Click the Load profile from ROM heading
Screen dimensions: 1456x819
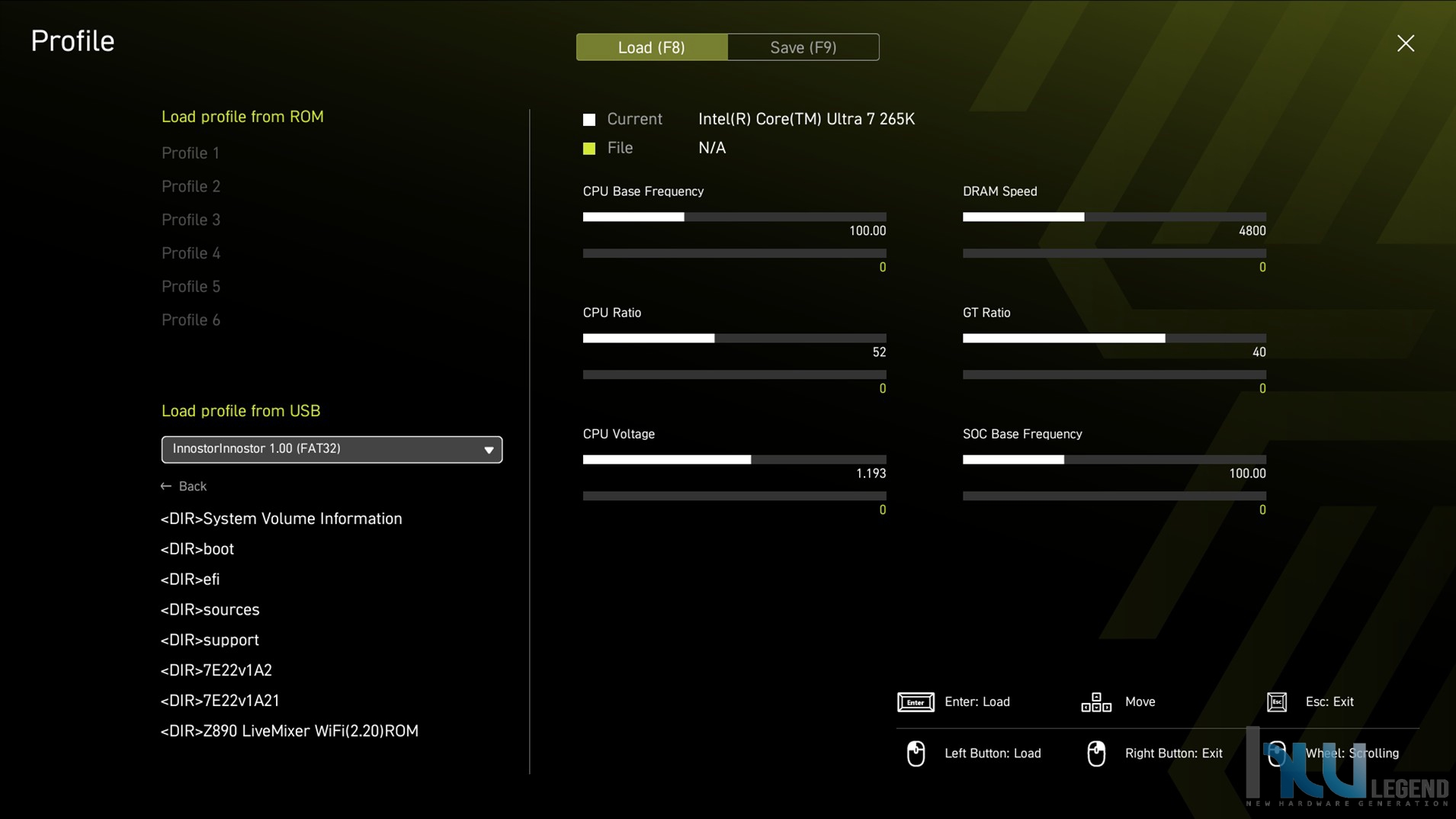point(242,117)
